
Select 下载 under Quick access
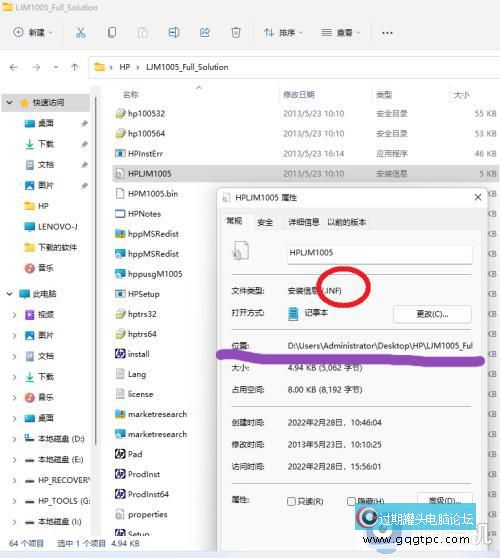tap(46, 144)
